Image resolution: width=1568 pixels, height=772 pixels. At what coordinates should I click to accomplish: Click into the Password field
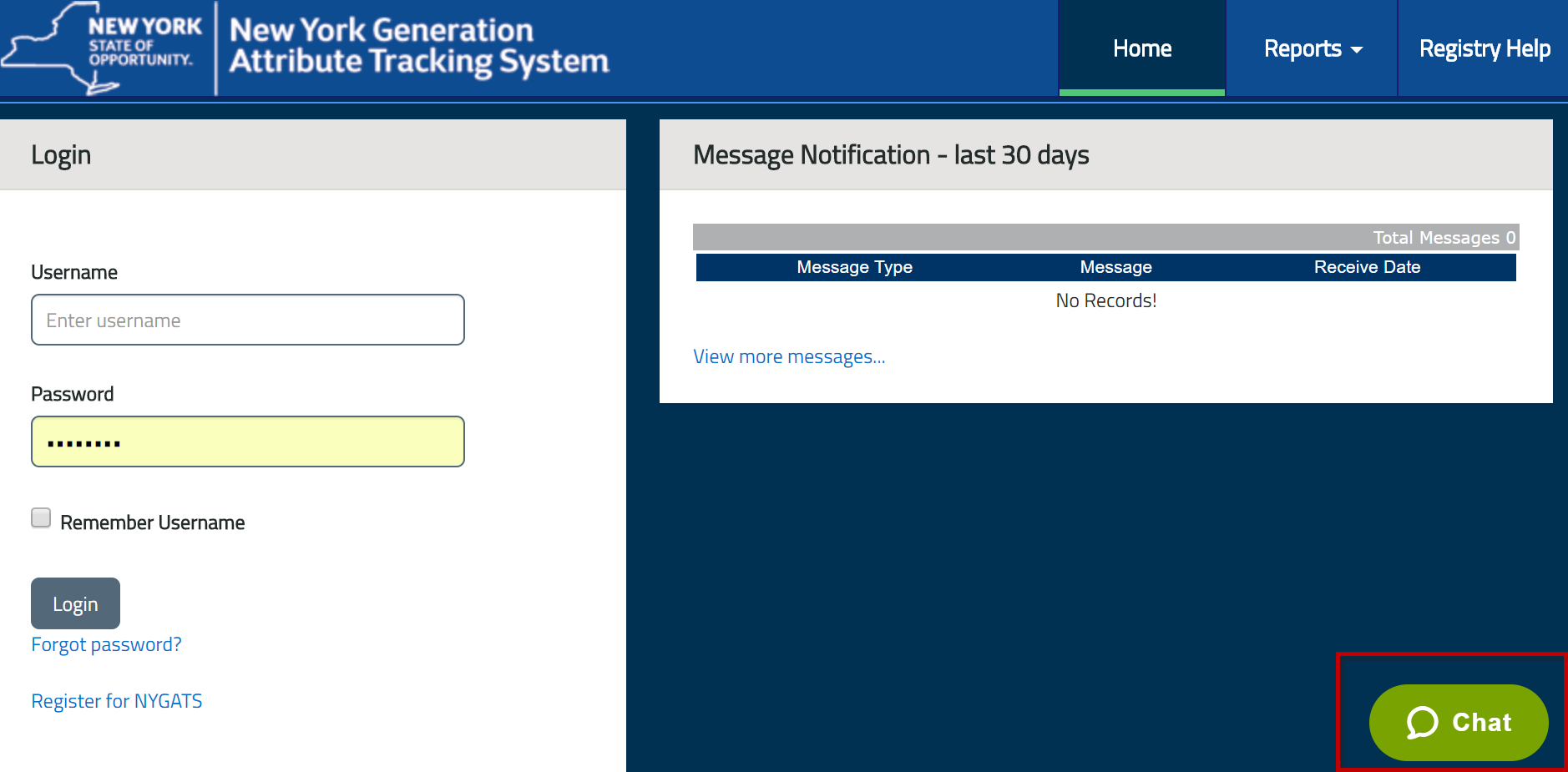[x=248, y=442]
